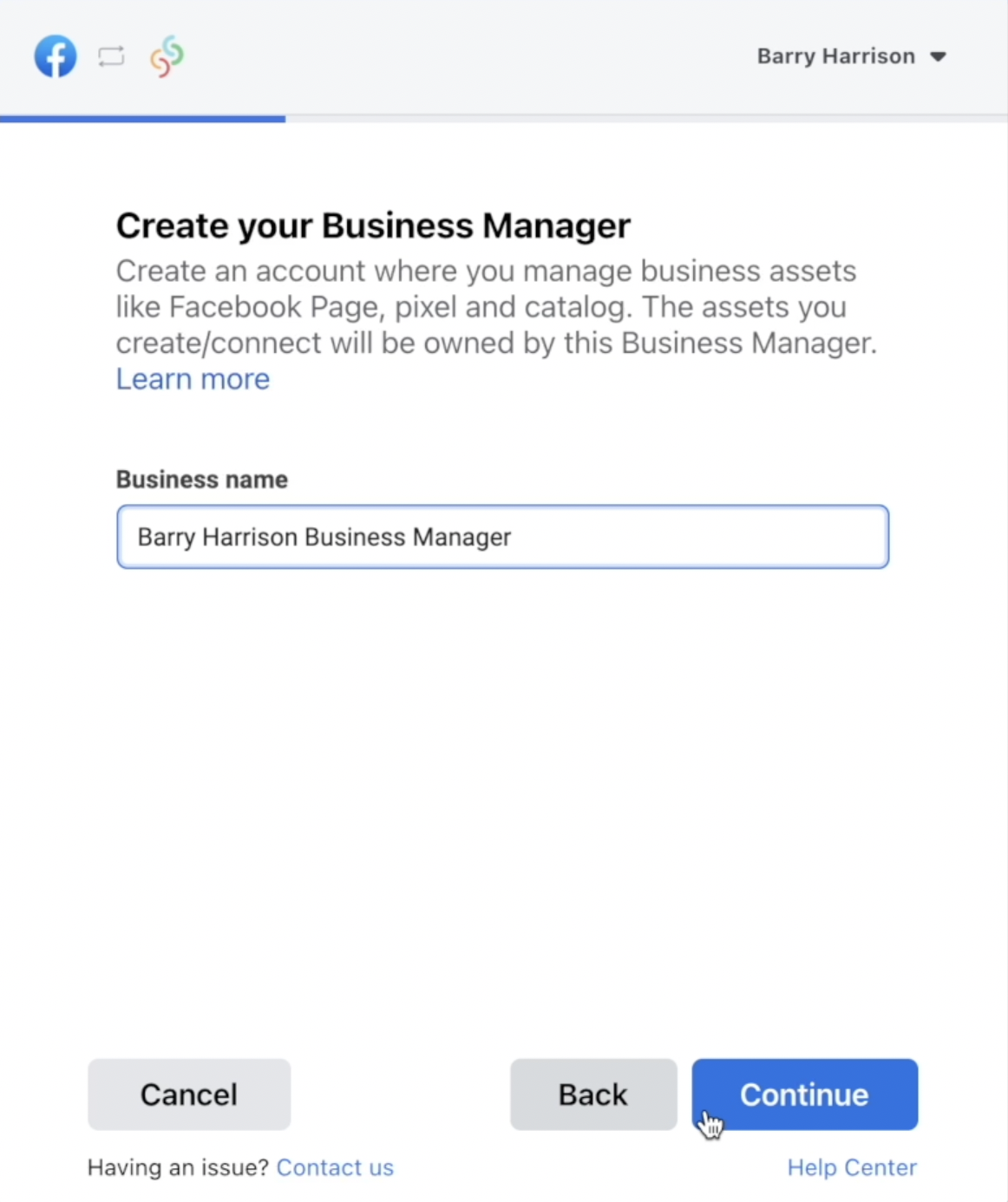Viewport: 1008px width, 1202px height.
Task: Go back to the previous step
Action: pyautogui.click(x=593, y=1094)
